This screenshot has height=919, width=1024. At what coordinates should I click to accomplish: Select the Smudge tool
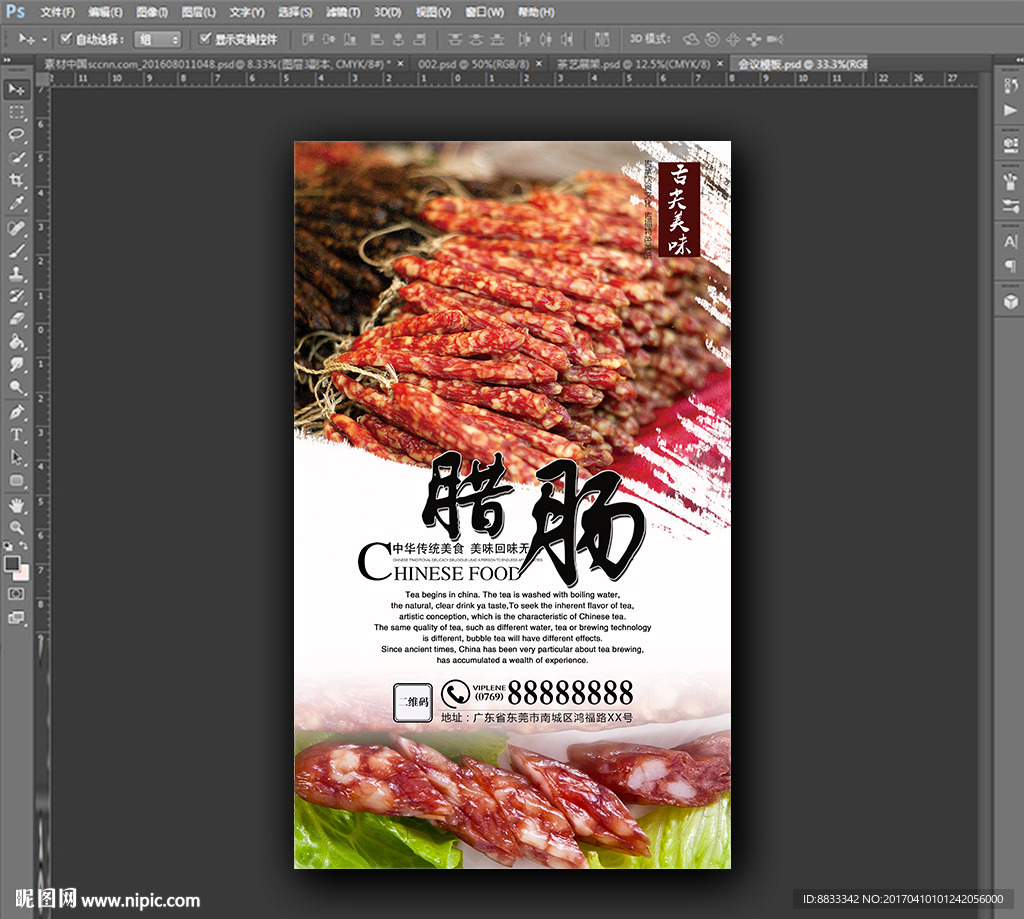(x=16, y=364)
